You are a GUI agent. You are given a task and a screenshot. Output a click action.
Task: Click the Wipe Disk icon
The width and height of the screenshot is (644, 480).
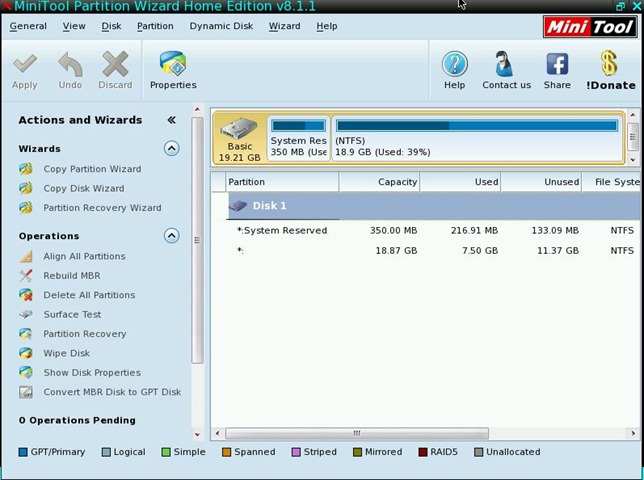[x=25, y=353]
